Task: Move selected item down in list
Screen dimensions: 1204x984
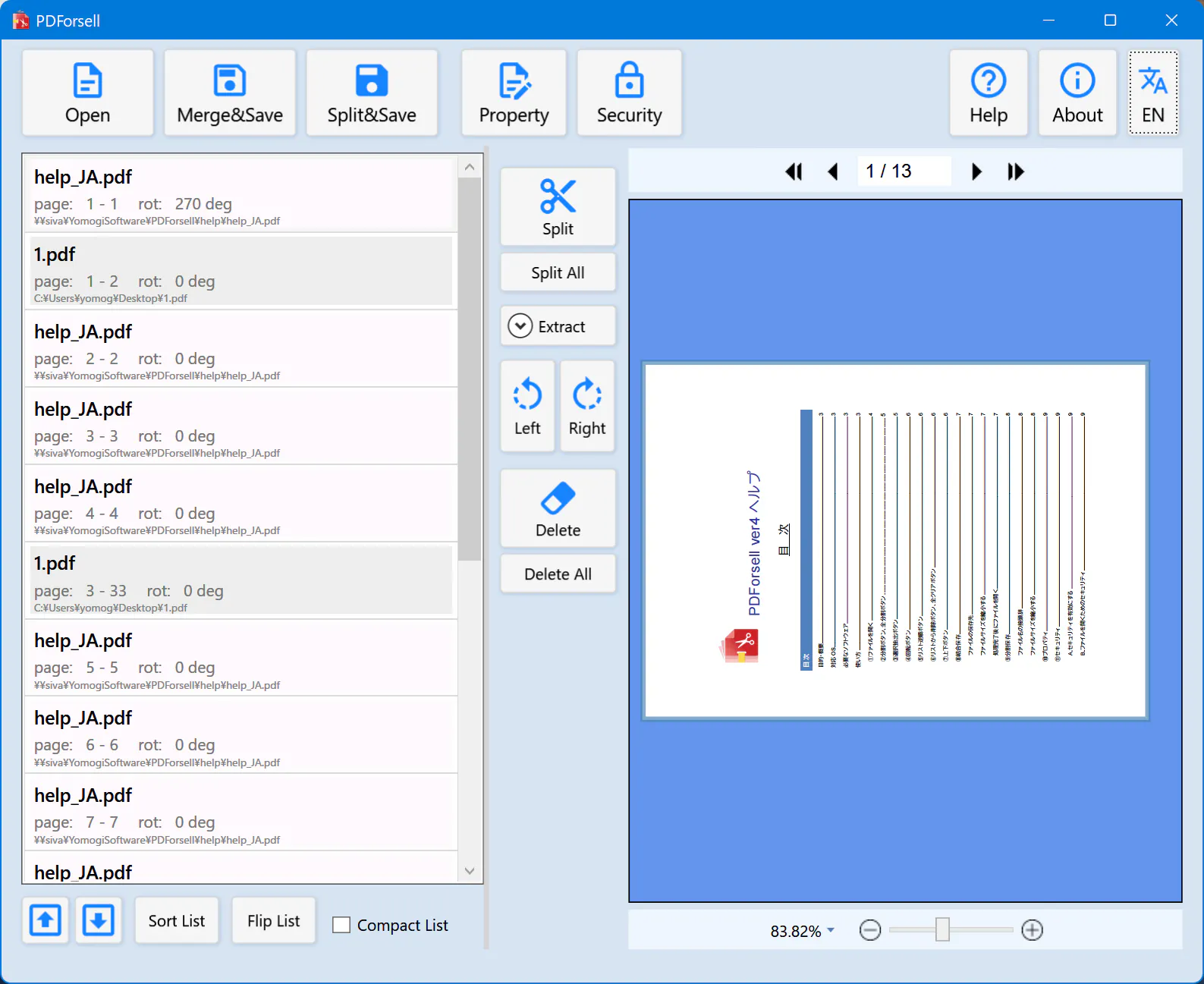Action: 98,920
